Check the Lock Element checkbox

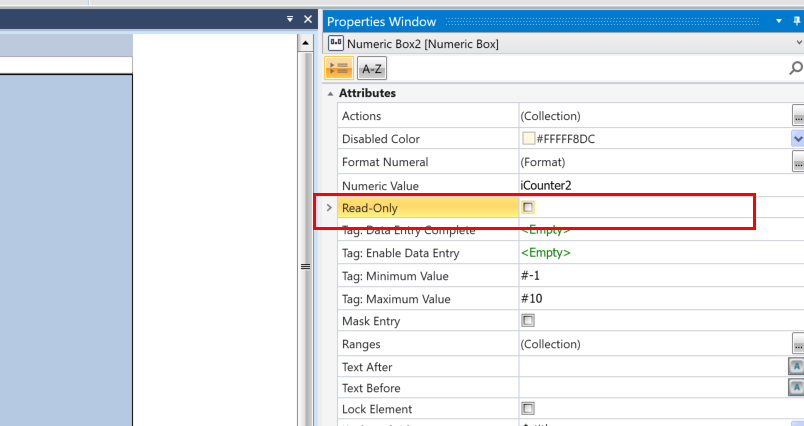coord(528,409)
